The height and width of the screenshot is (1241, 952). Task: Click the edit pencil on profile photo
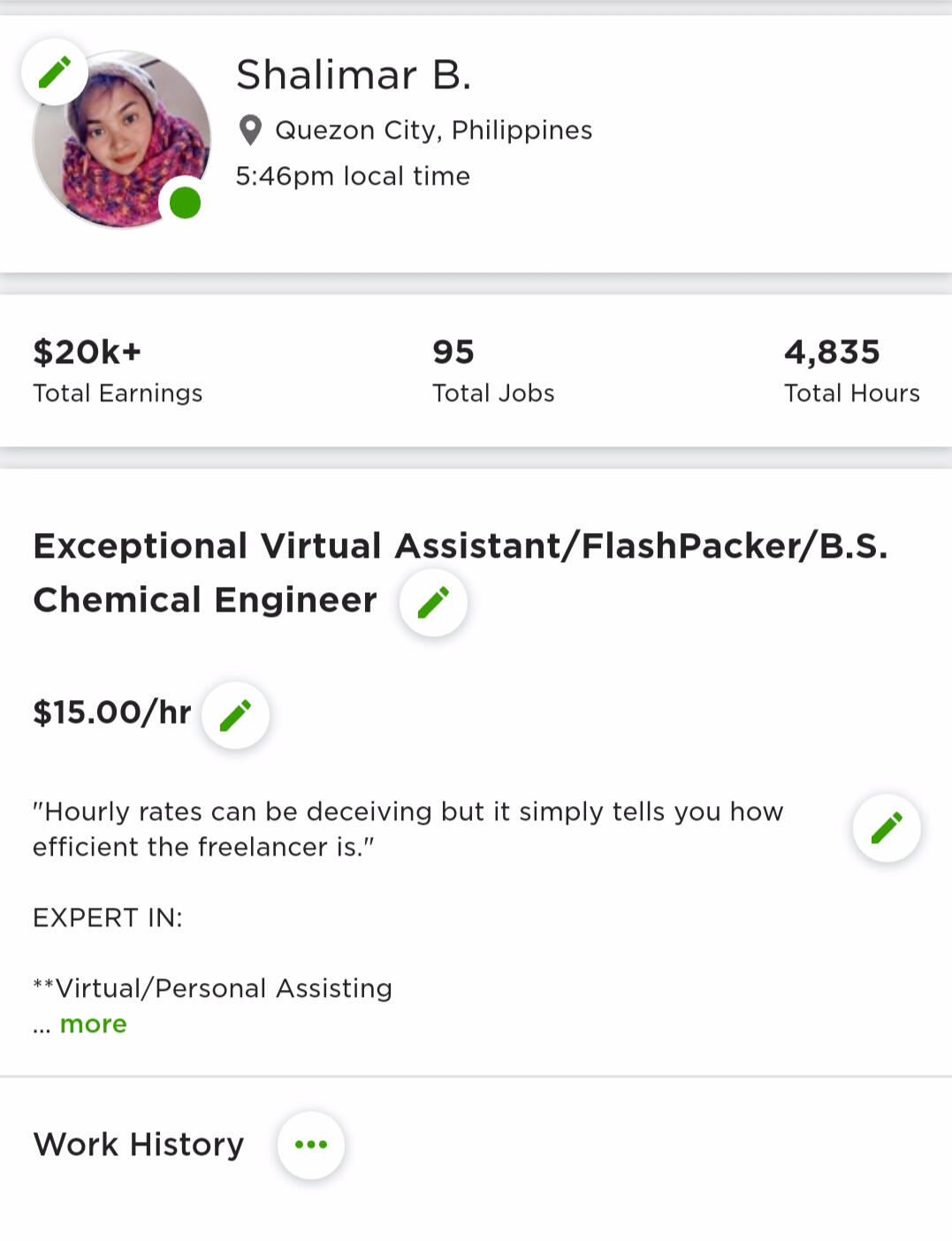pos(56,72)
